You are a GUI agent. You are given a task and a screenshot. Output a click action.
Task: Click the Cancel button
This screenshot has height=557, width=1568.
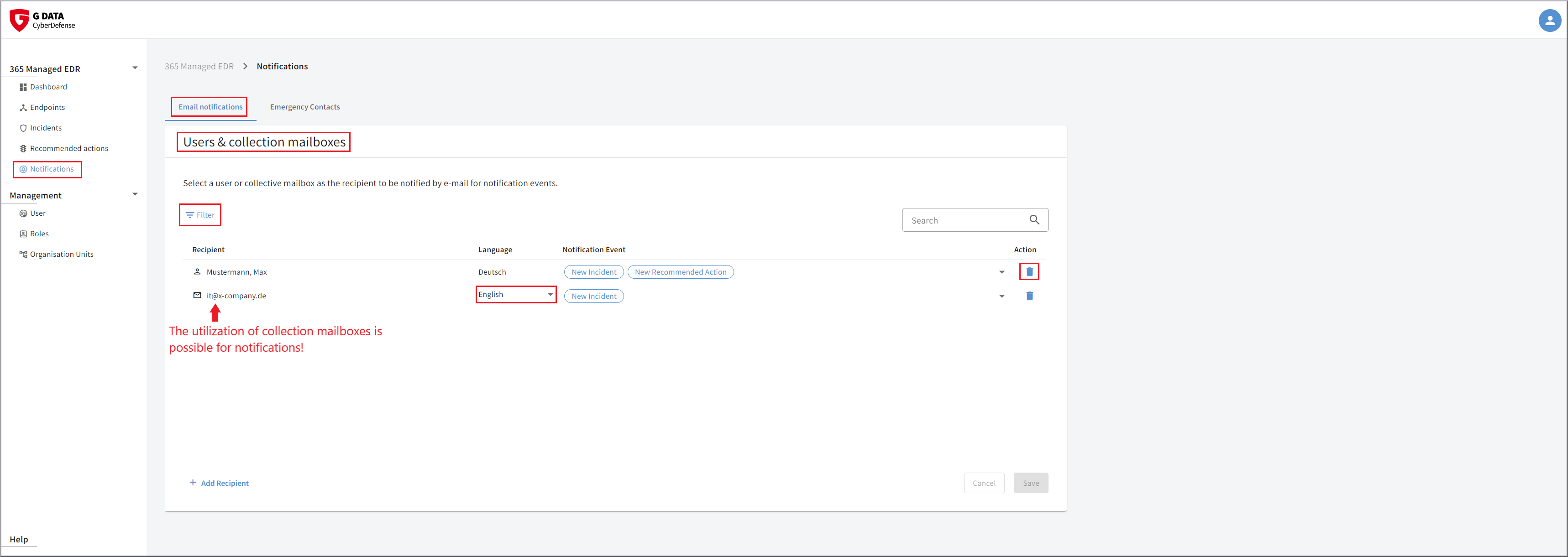[x=984, y=484]
